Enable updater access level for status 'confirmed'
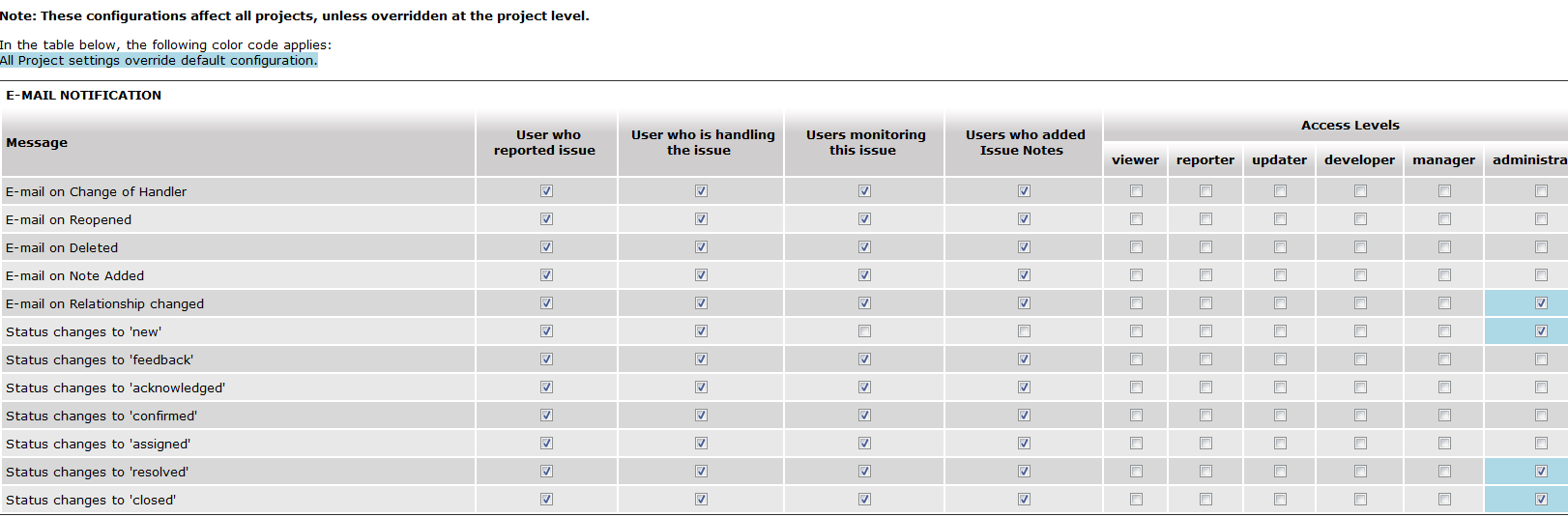 pos(1280,416)
